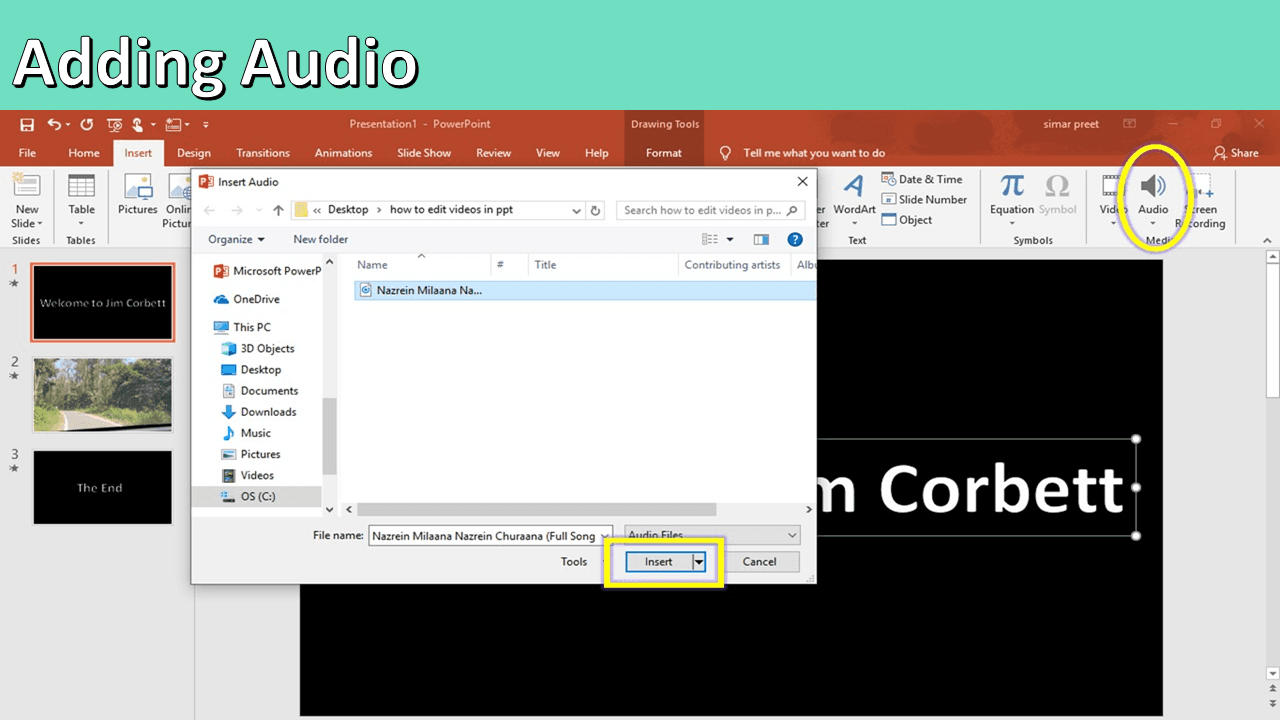1280x720 pixels.
Task: Click the Up one level arrow in dialog
Action: (x=279, y=211)
